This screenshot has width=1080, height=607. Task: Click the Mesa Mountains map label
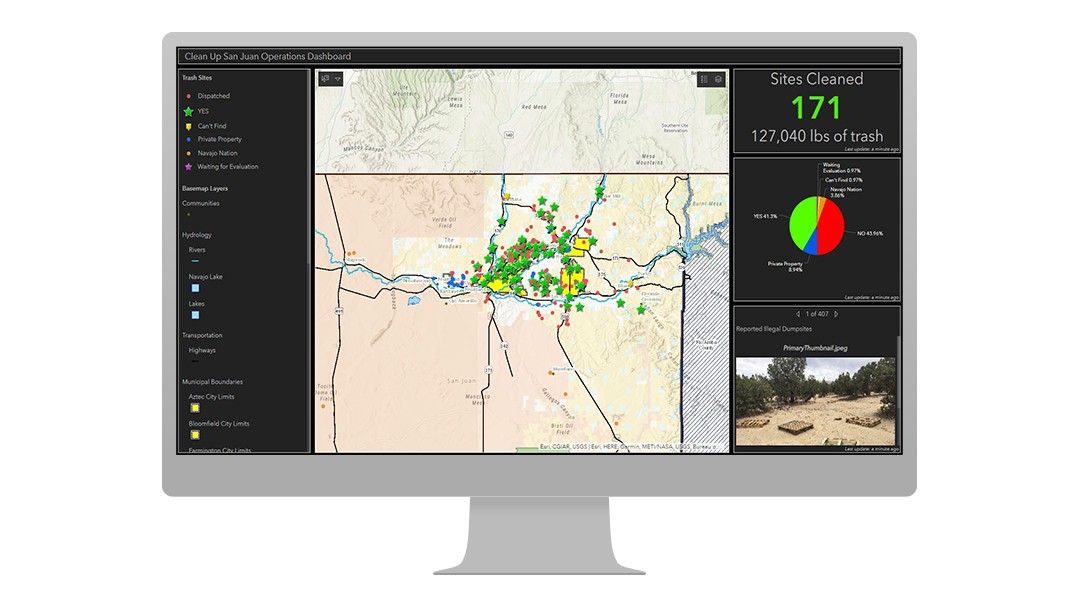[x=649, y=159]
